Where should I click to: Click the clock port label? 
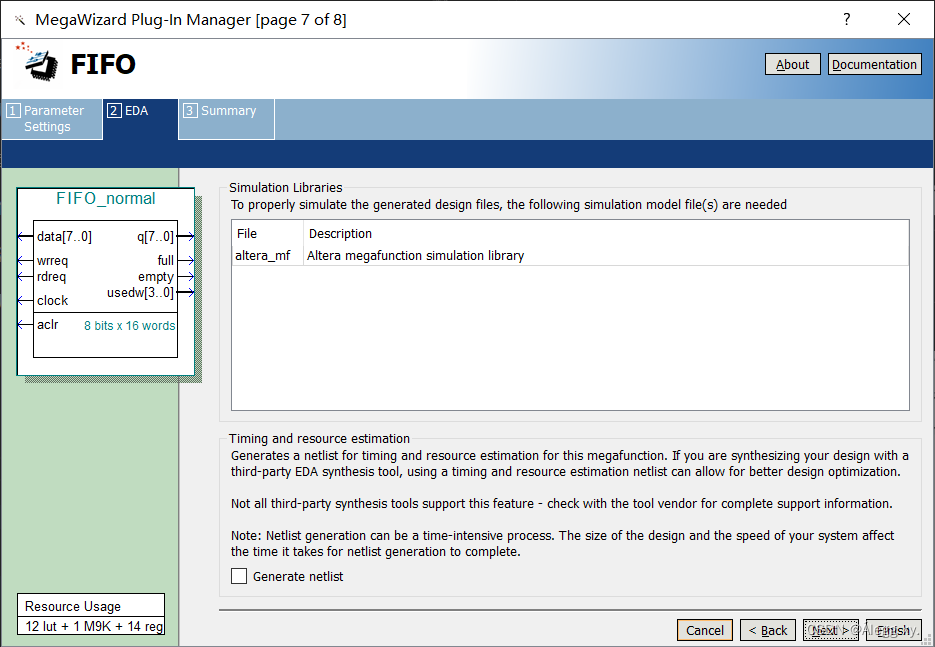coord(52,301)
